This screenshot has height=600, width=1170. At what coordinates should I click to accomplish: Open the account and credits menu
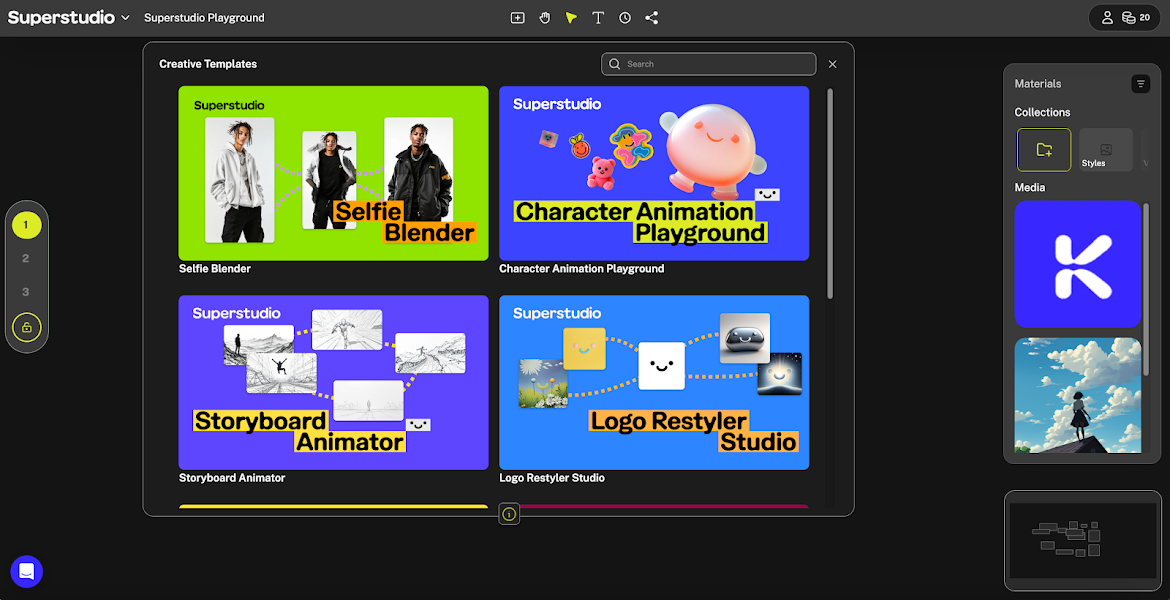pyautogui.click(x=1124, y=18)
